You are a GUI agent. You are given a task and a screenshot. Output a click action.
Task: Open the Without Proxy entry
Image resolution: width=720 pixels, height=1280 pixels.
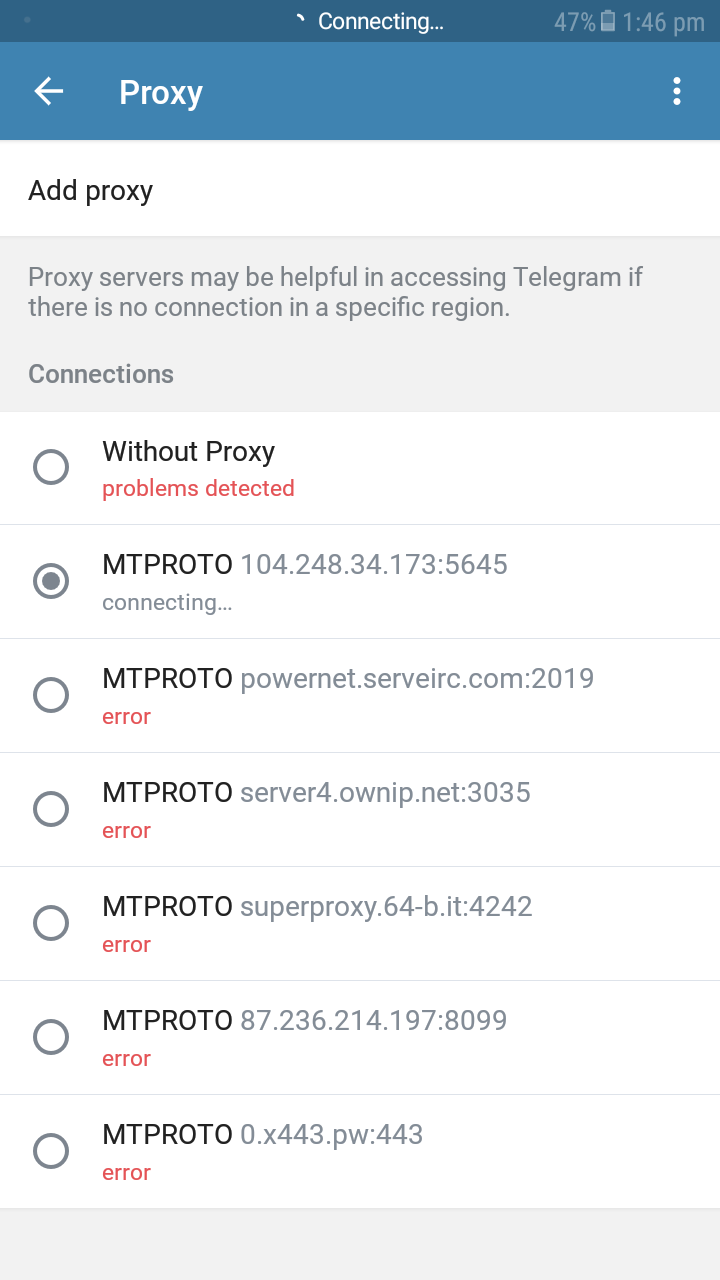[360, 468]
